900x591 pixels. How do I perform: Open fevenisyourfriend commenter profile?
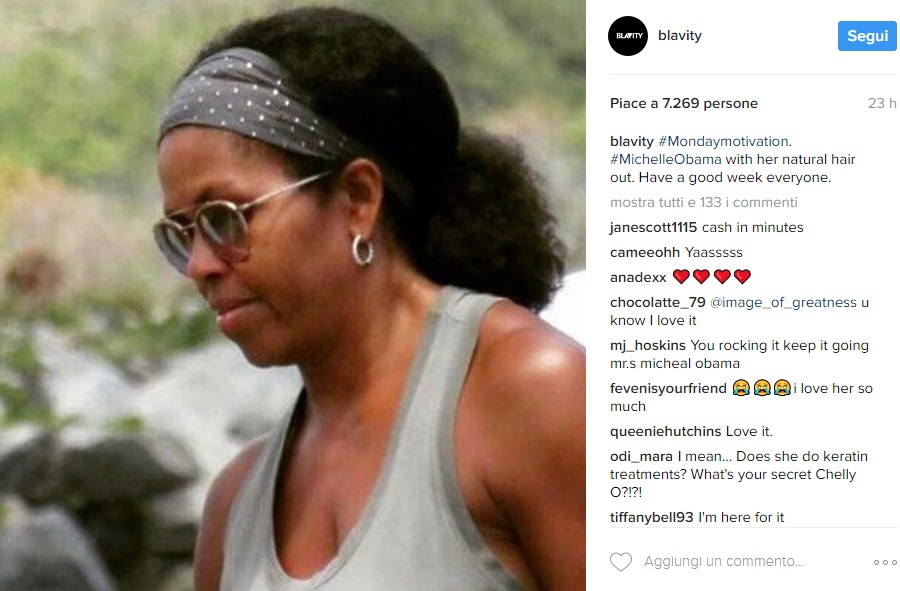pos(668,388)
